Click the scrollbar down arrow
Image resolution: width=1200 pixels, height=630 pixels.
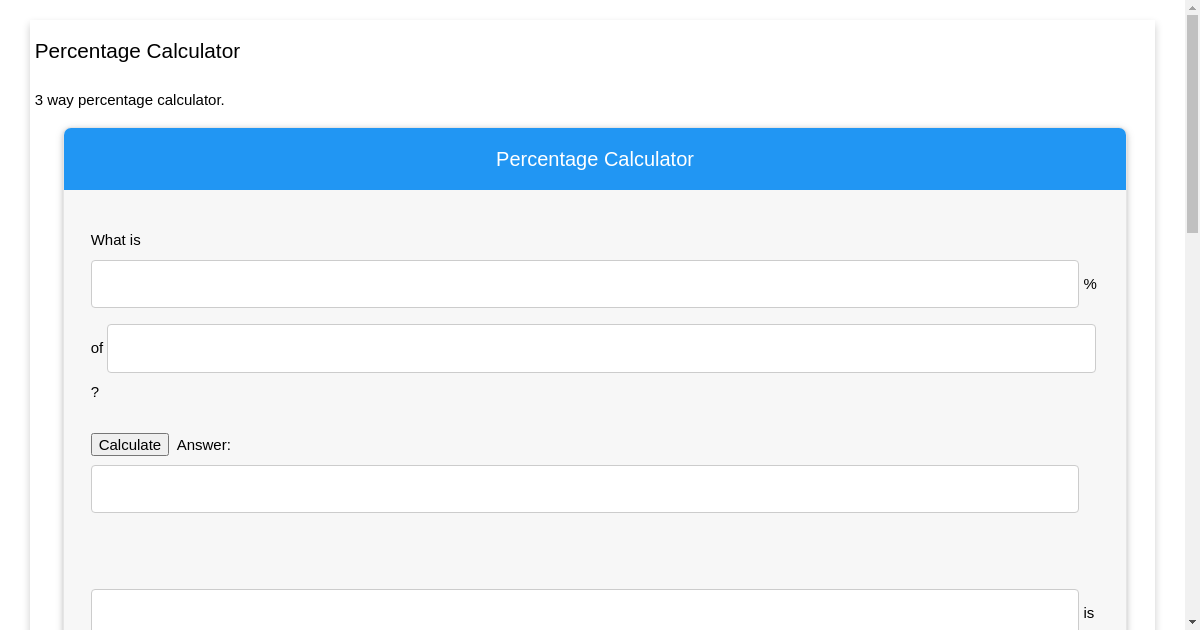click(x=1190, y=621)
